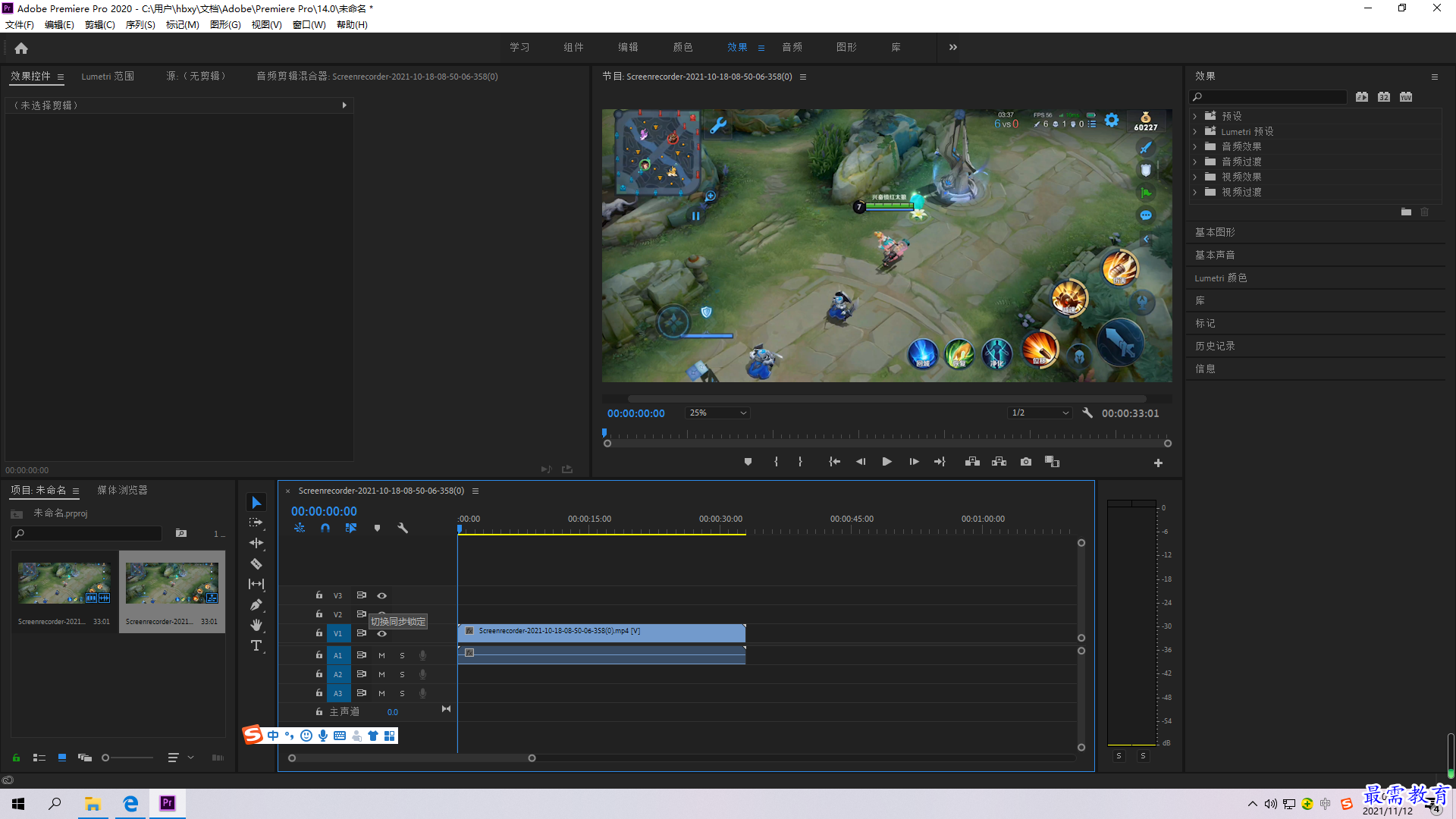This screenshot has height=819, width=1456.
Task: Expand the 视频过渡 folder
Action: tap(1195, 192)
